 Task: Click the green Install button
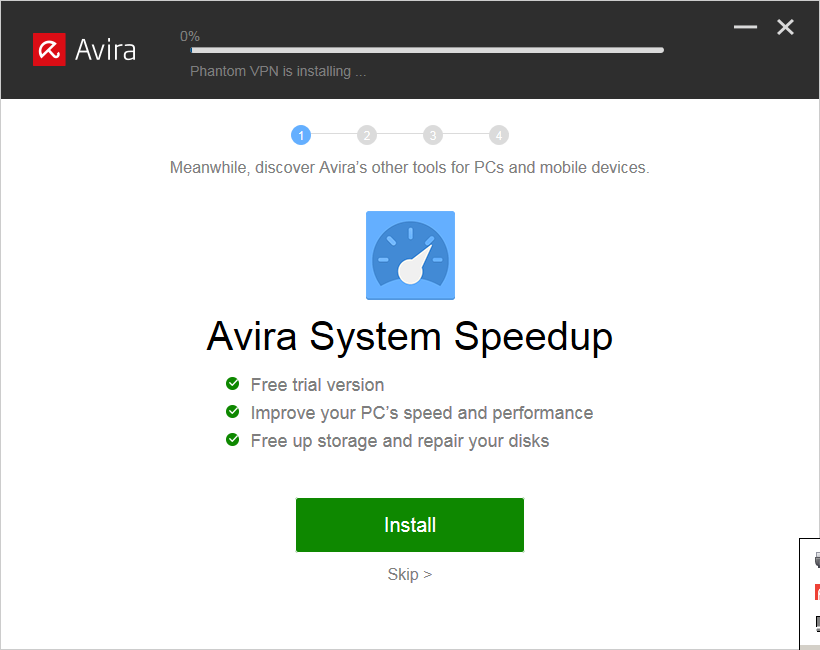click(409, 524)
